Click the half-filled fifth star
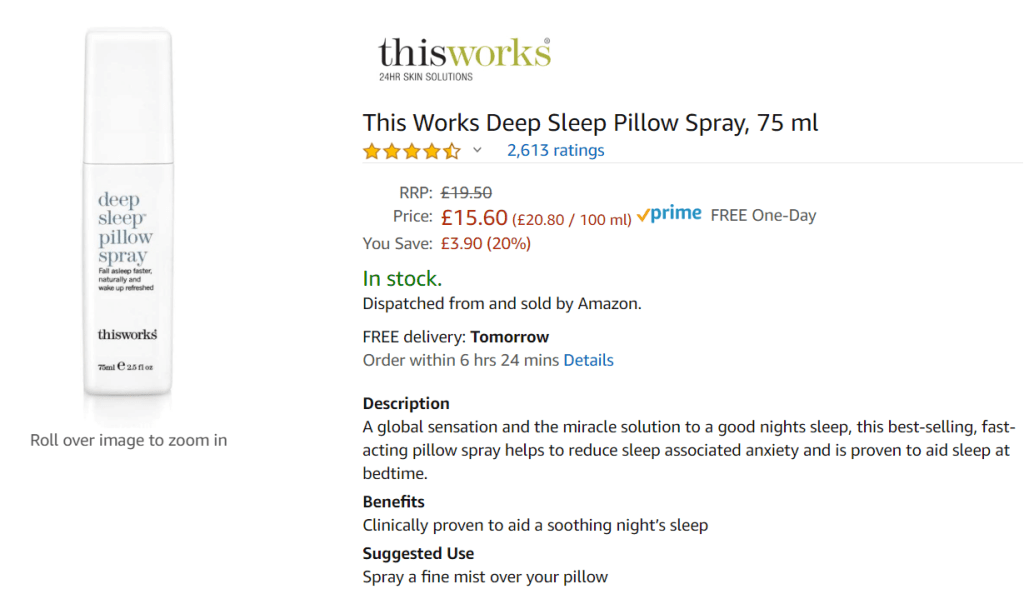Viewport: 1024px width, 594px height. (x=453, y=150)
